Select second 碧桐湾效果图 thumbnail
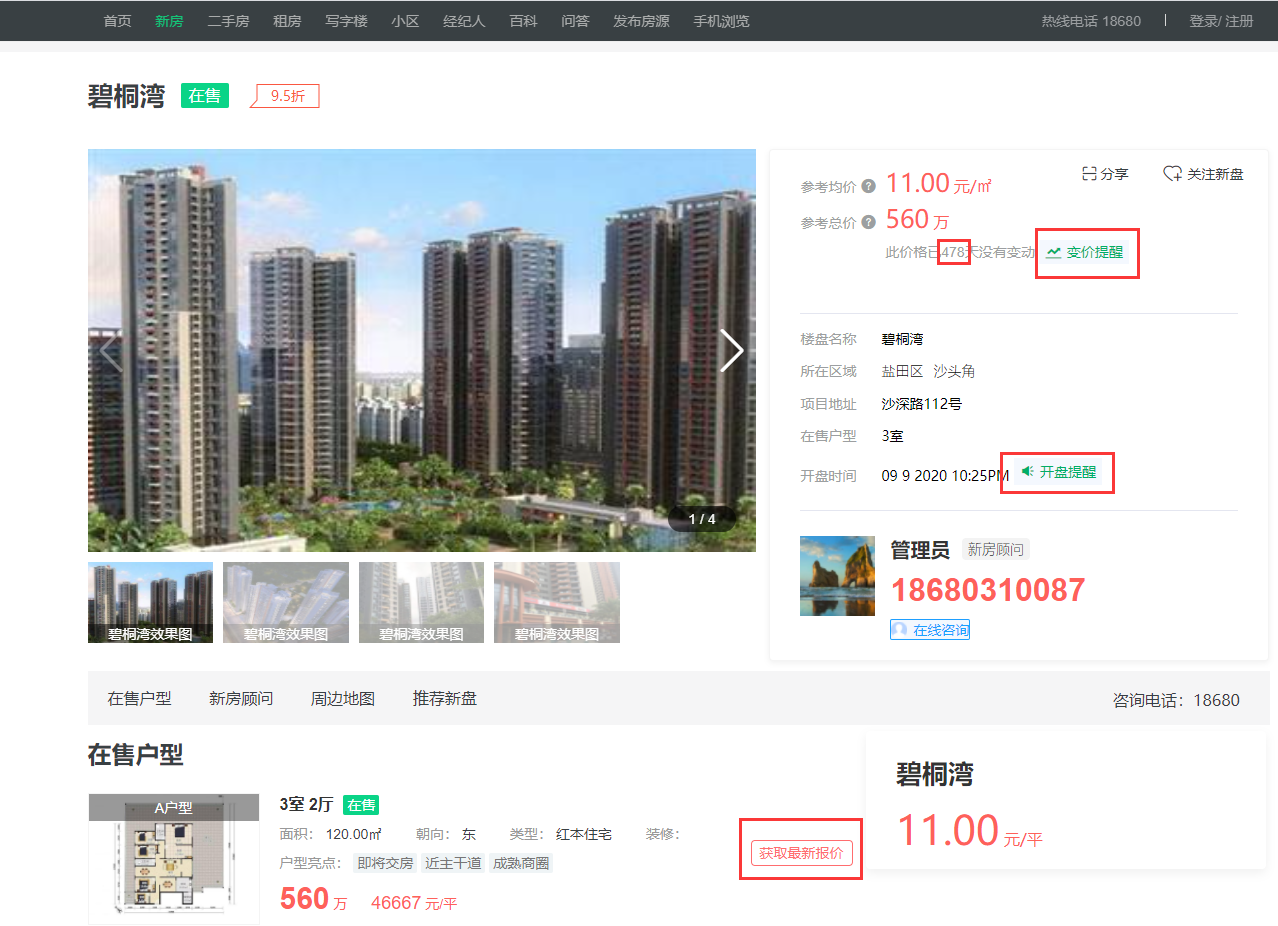Image resolution: width=1278 pixels, height=926 pixels. (286, 602)
